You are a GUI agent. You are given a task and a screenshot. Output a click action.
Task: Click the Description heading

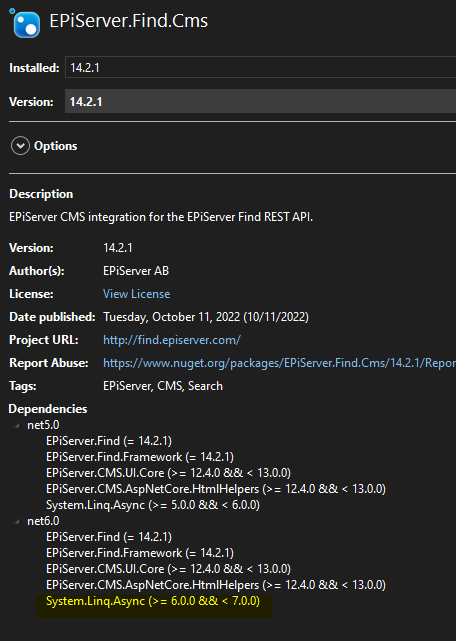[x=41, y=194]
